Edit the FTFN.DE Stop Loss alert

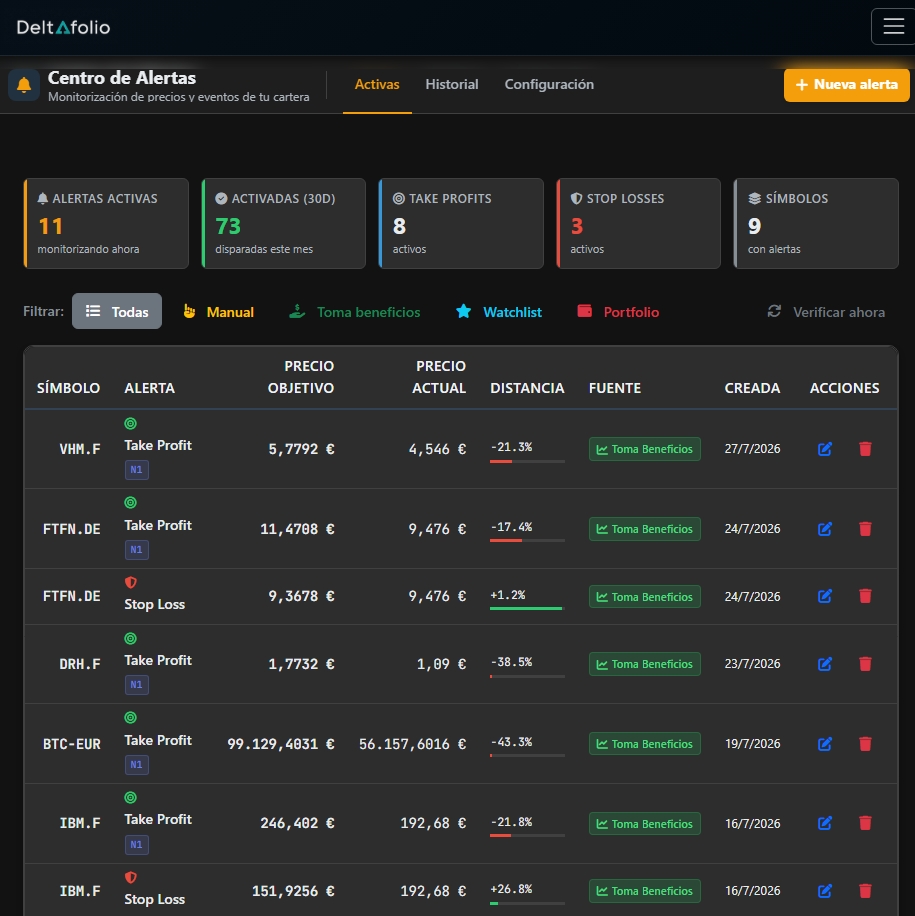click(x=824, y=596)
